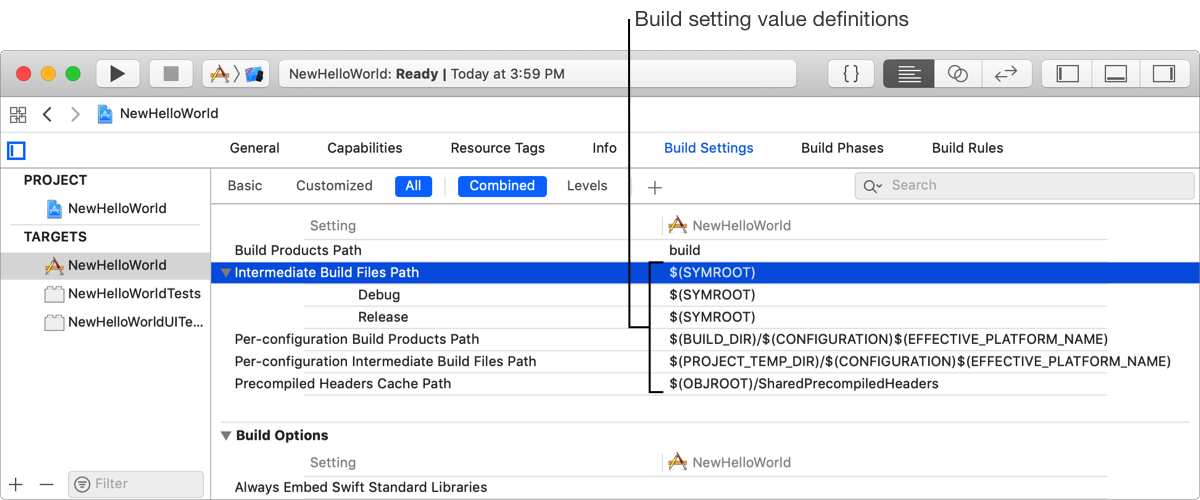Toggle the inspectors pane
The width and height of the screenshot is (1200, 500).
click(1164, 73)
